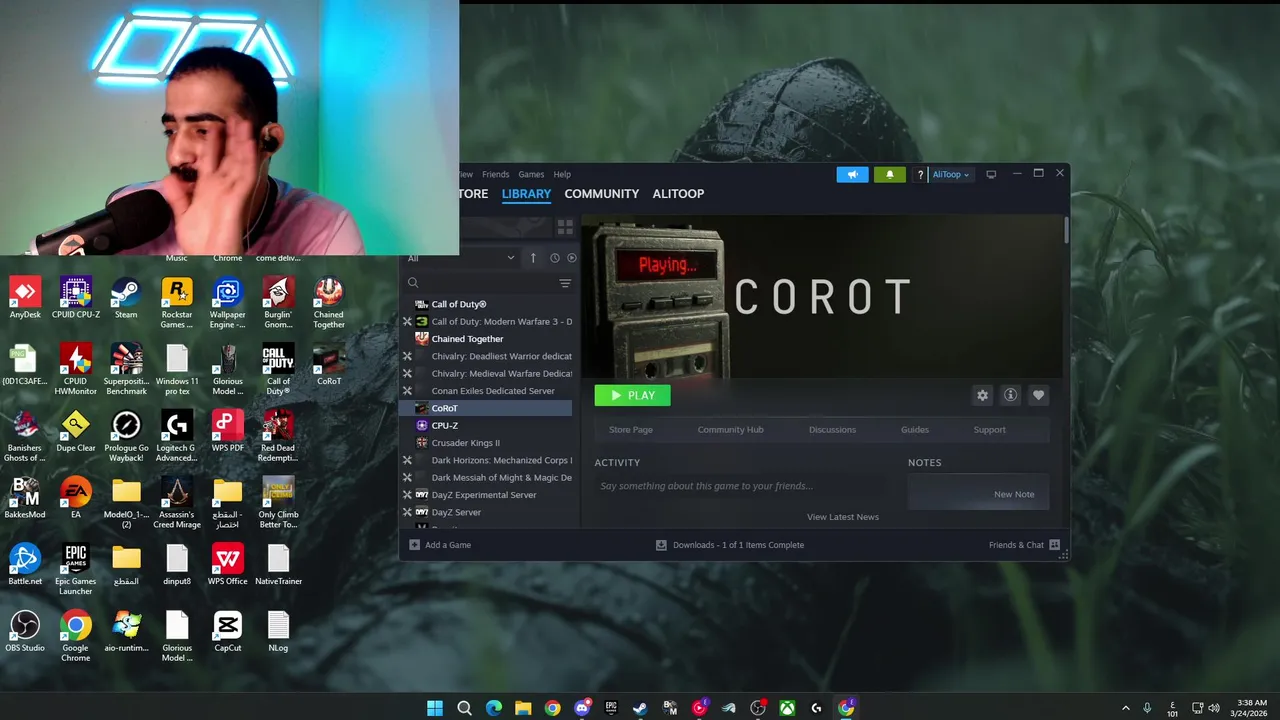Open the Friends menu in Steam
Image resolution: width=1280 pixels, height=720 pixels.
pyautogui.click(x=495, y=174)
